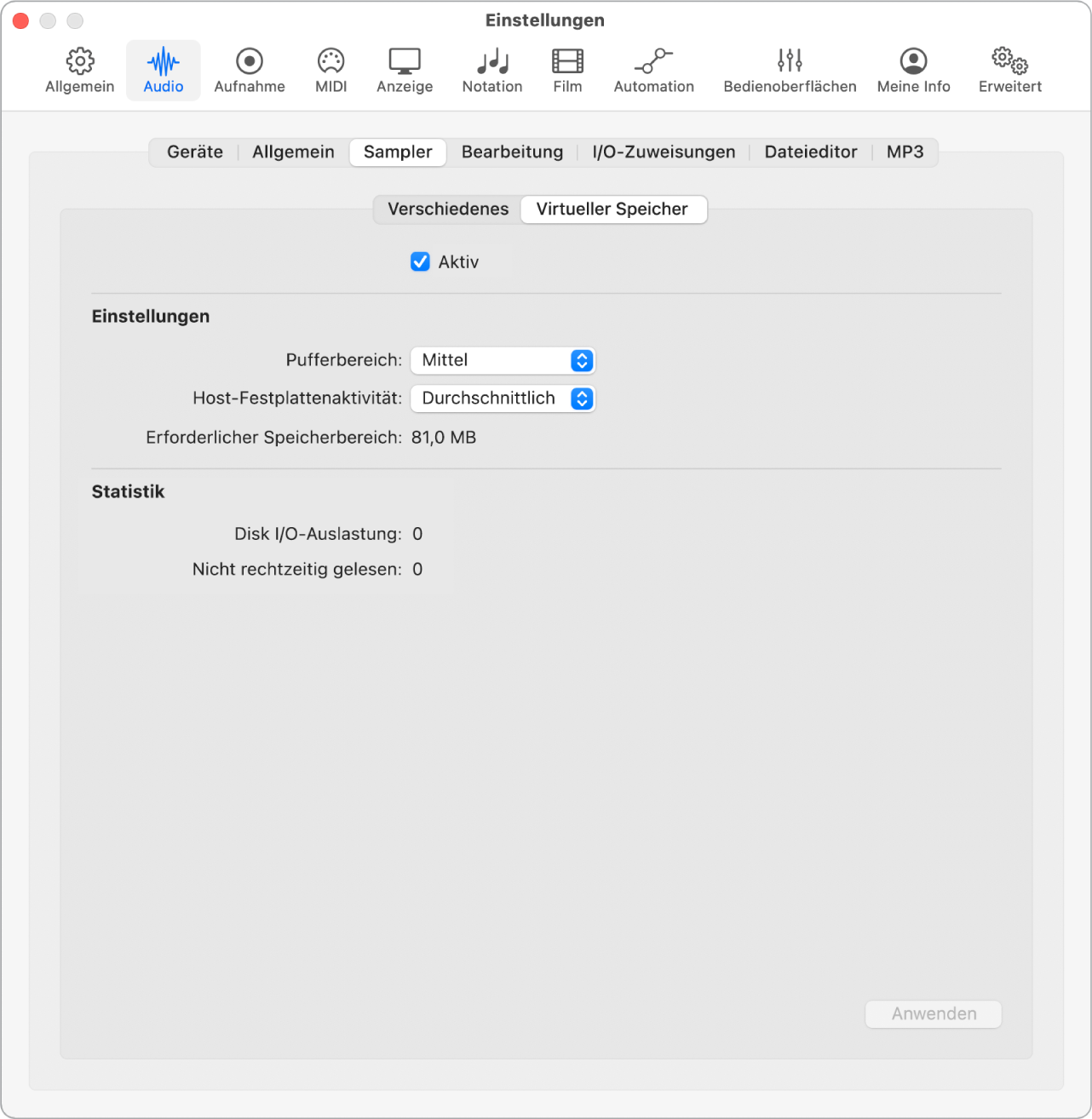Viewport: 1092px width, 1119px height.
Task: Open the Anzeige display settings
Action: (405, 71)
